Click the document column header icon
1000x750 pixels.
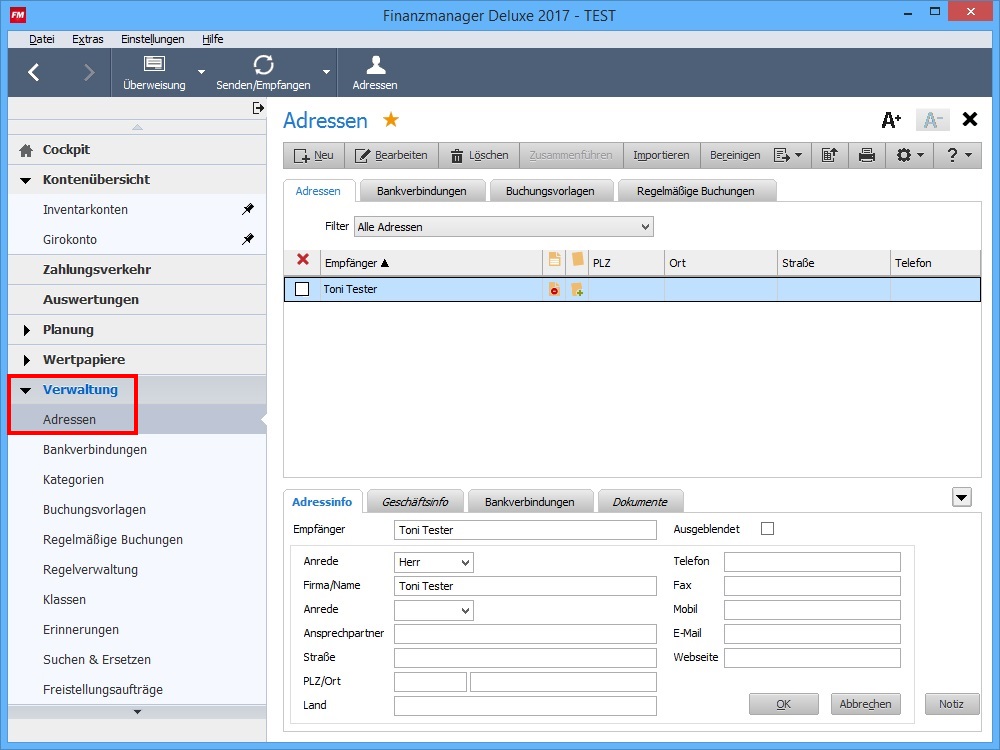tap(554, 259)
